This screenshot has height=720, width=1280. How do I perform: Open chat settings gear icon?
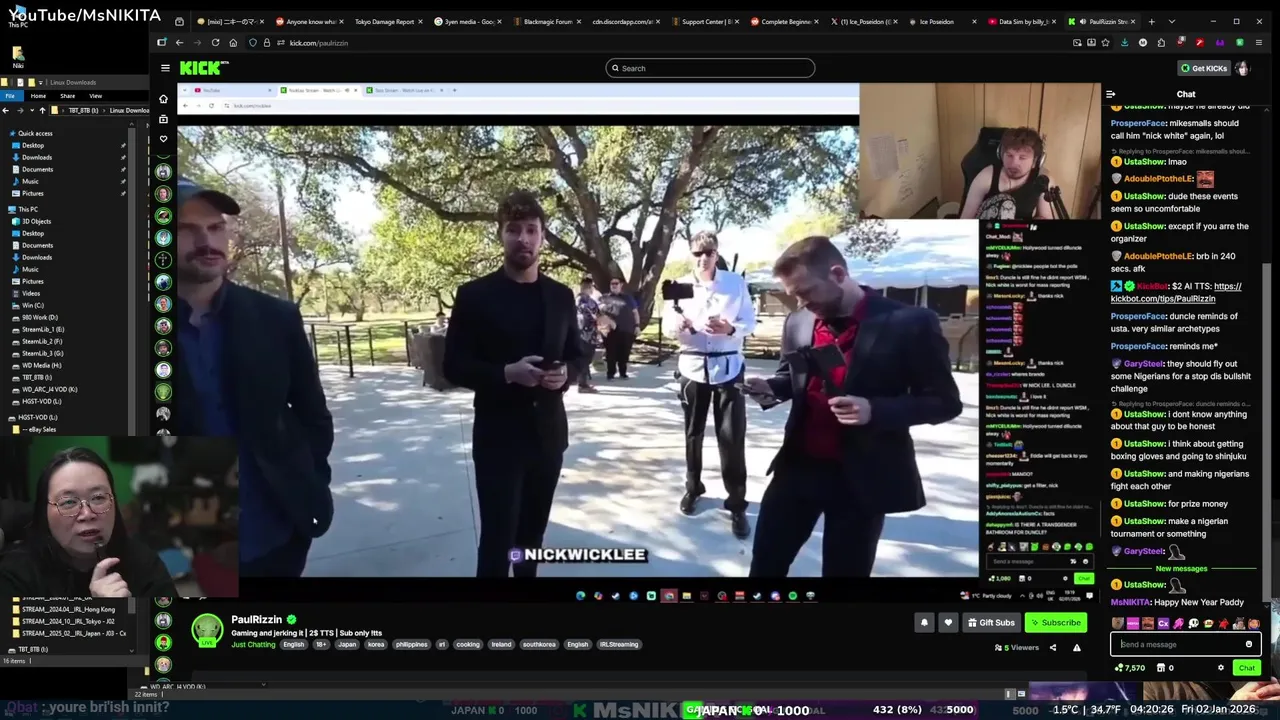point(1220,668)
